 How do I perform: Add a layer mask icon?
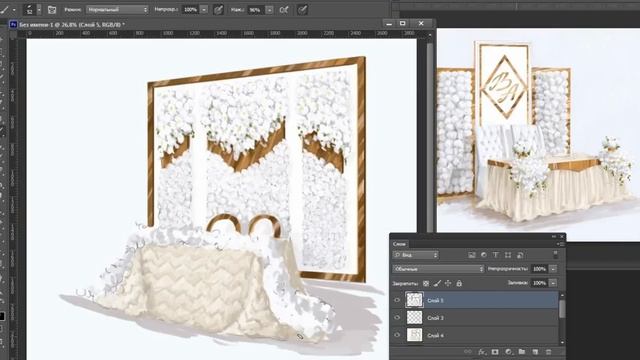tap(495, 352)
